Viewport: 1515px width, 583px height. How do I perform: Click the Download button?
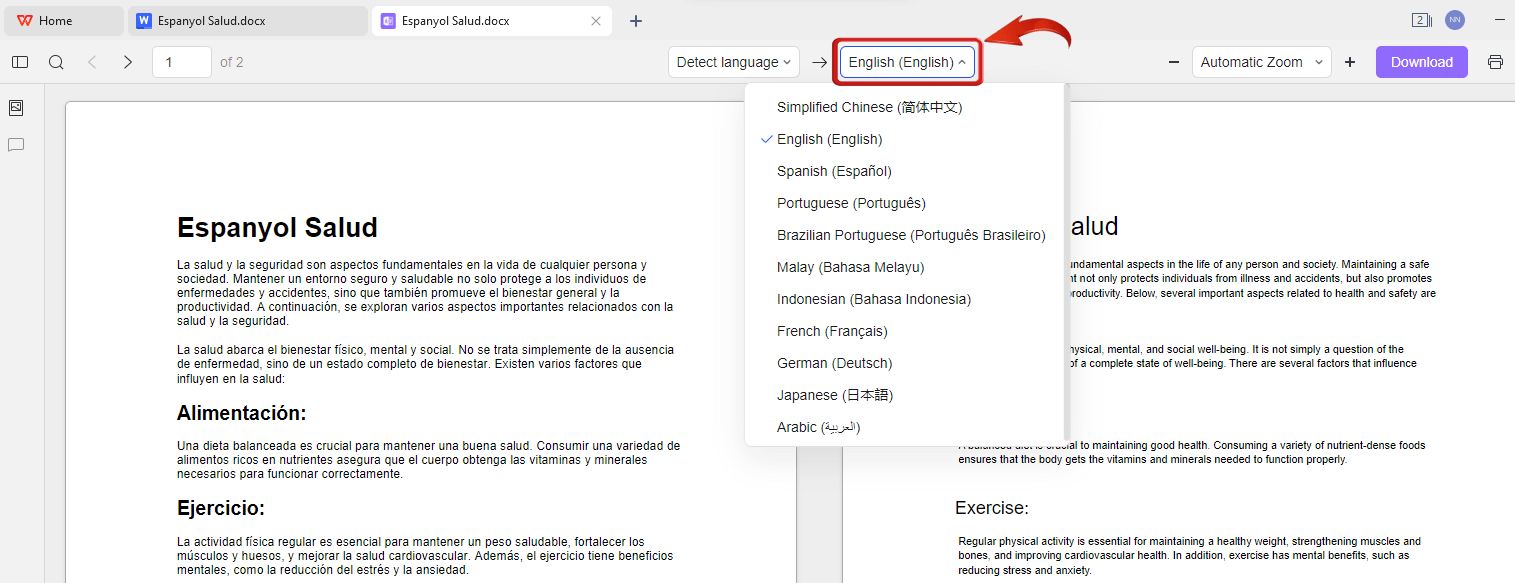point(1421,61)
